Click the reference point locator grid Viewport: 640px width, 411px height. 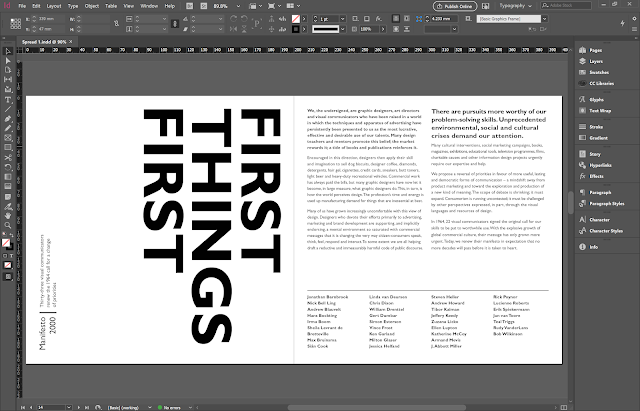[x=16, y=24]
